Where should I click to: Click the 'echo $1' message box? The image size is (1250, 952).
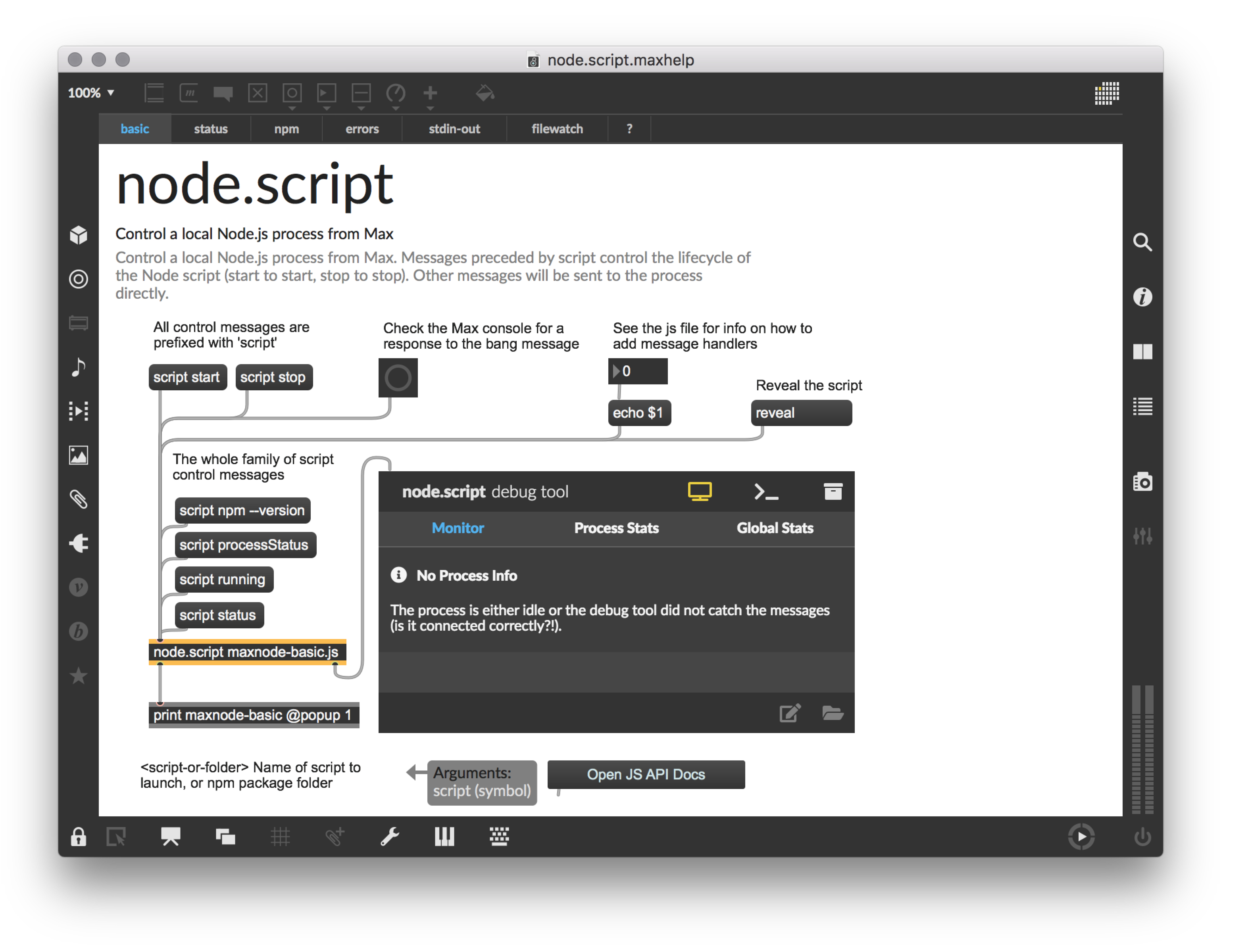click(639, 413)
